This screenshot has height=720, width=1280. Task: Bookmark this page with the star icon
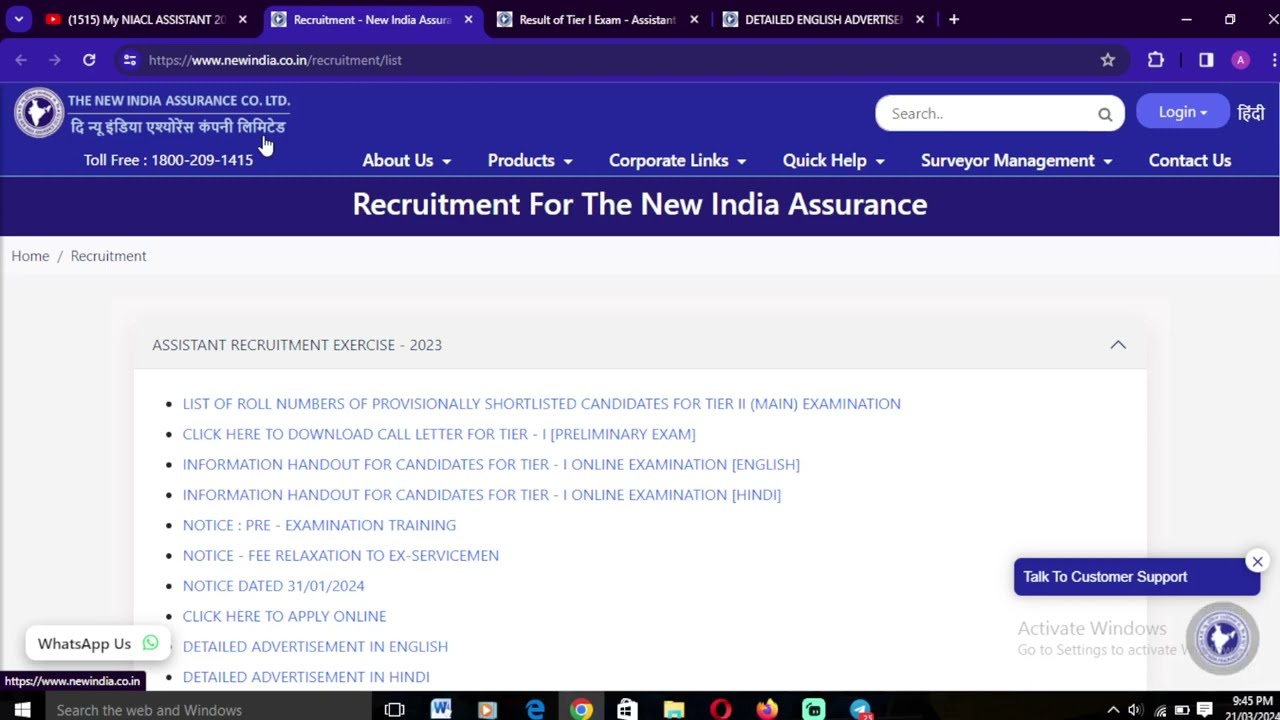(x=1108, y=60)
